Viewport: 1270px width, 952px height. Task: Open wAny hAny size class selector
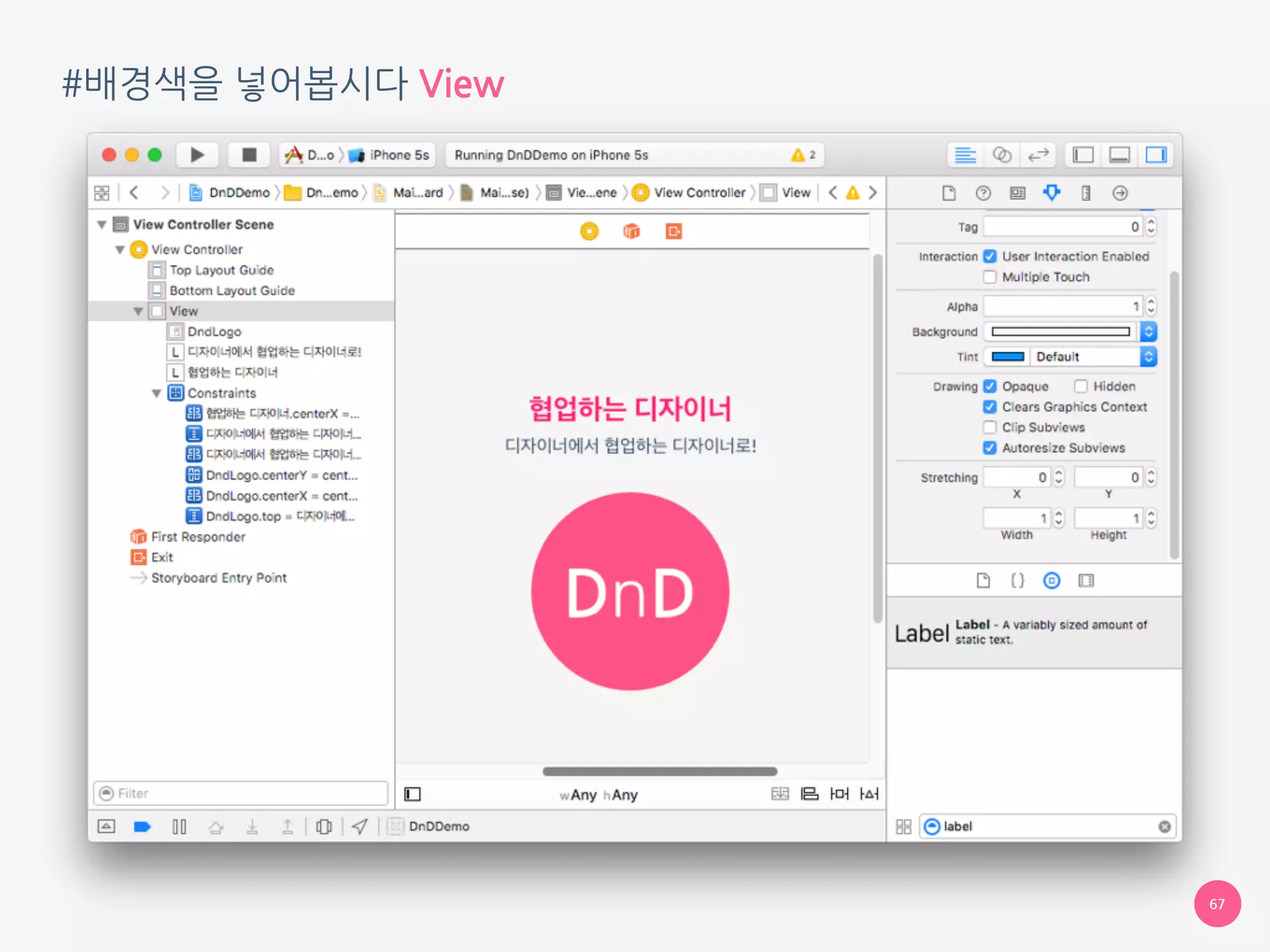point(598,795)
